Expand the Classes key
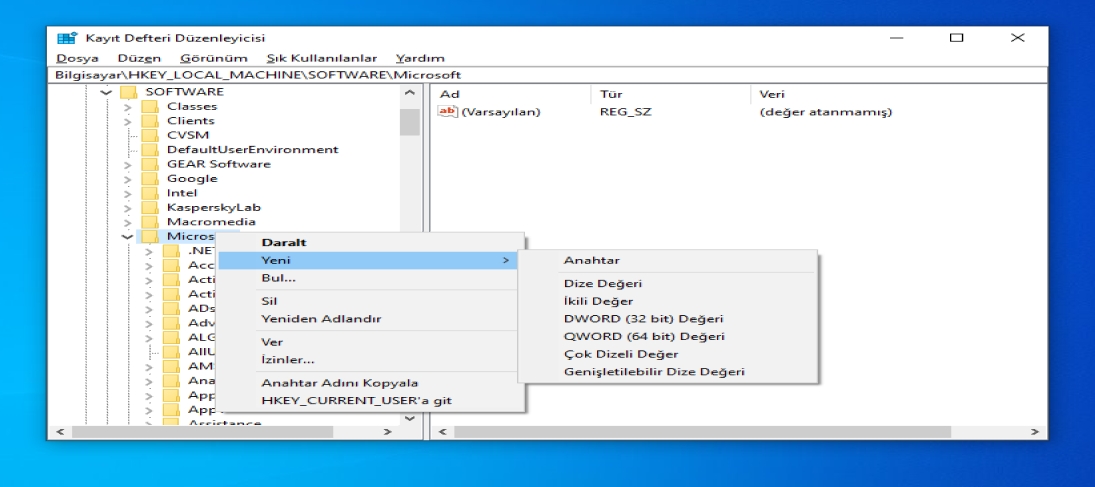Screen dimensions: 1095x487 coord(127,107)
